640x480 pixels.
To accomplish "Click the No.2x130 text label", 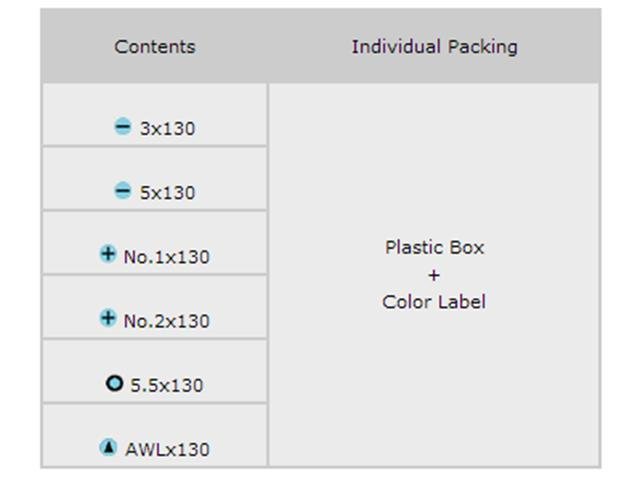I will click(x=166, y=321).
